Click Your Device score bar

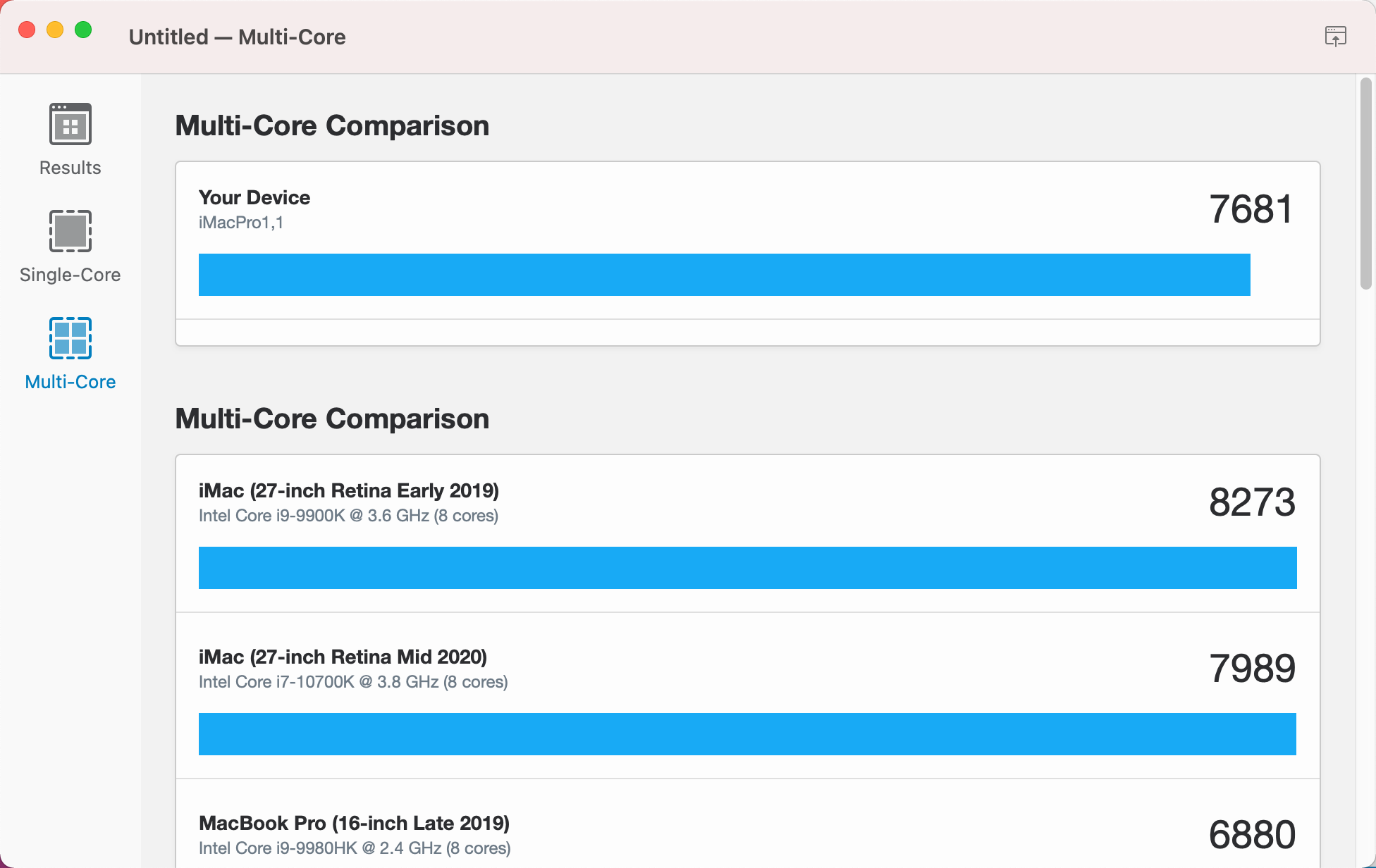[724, 275]
